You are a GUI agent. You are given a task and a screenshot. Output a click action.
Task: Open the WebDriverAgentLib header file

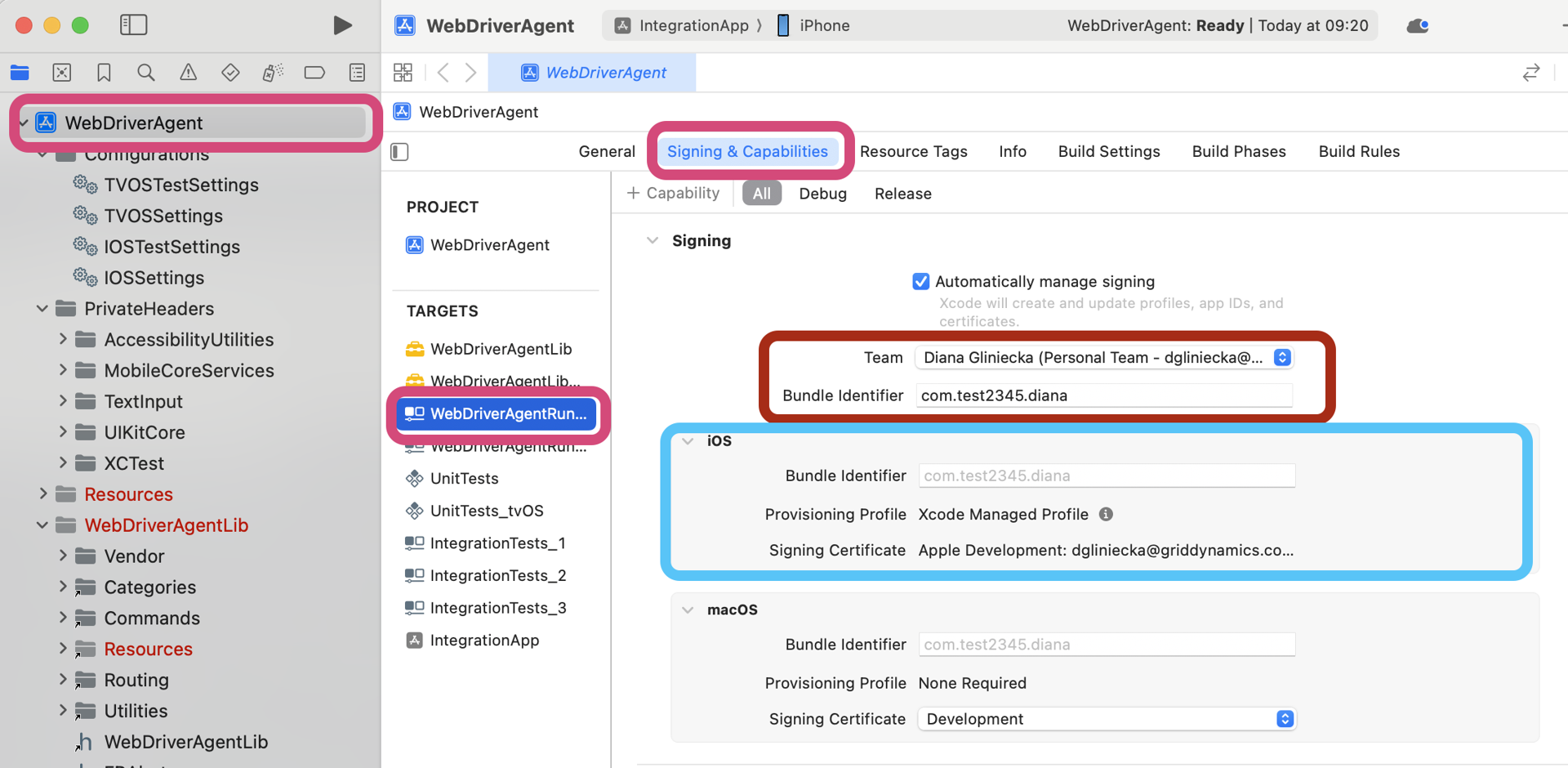pyautogui.click(x=185, y=742)
